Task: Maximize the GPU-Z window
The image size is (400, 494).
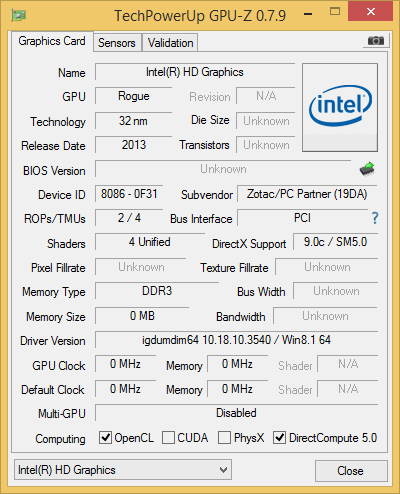Action: click(335, 12)
